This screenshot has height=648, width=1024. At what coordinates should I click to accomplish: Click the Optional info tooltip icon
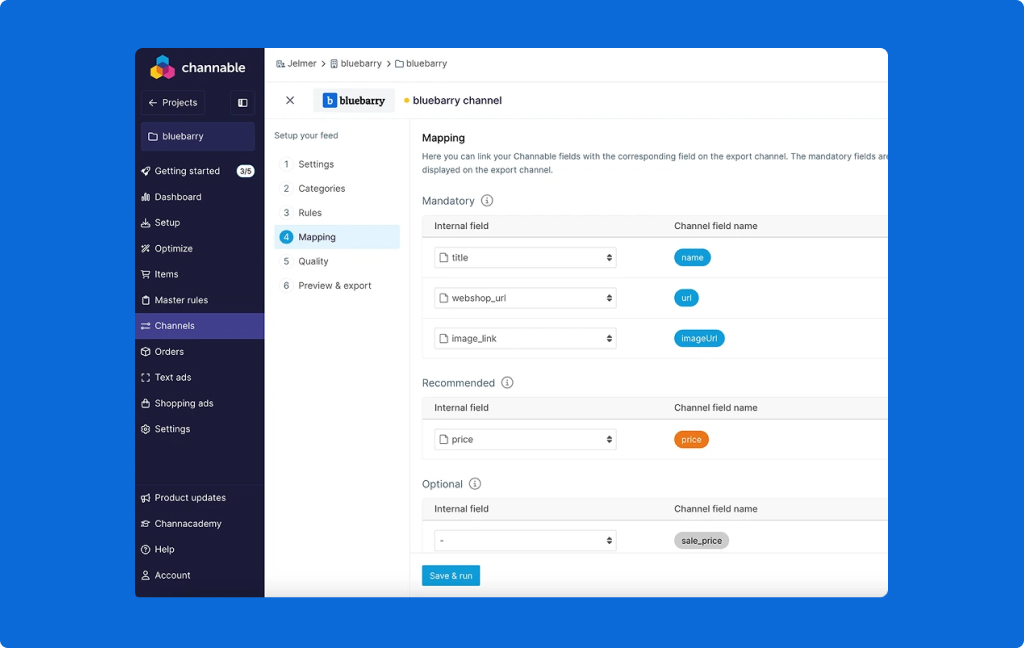[x=475, y=483]
